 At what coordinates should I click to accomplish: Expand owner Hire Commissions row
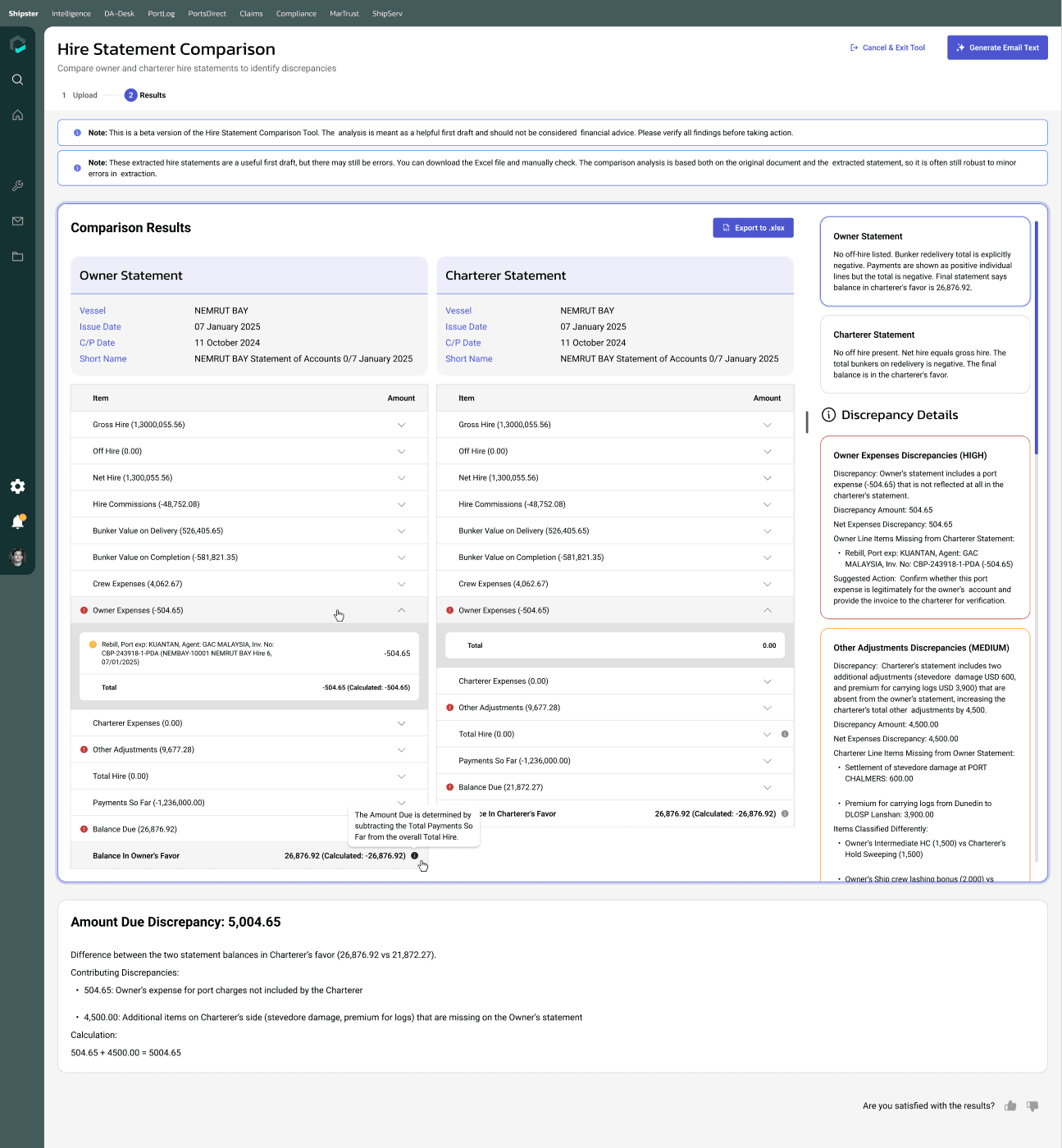pyautogui.click(x=401, y=504)
